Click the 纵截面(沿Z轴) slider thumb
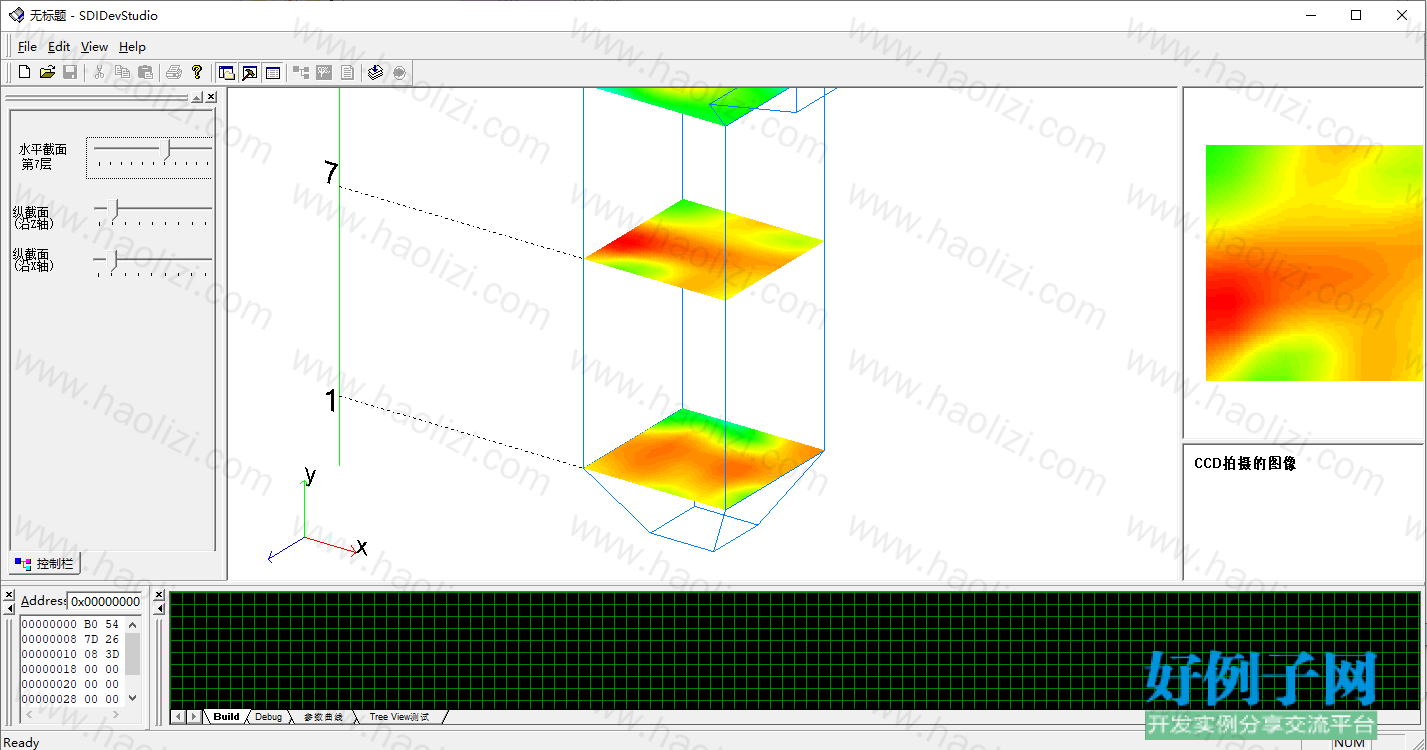The image size is (1427, 750). [x=114, y=208]
